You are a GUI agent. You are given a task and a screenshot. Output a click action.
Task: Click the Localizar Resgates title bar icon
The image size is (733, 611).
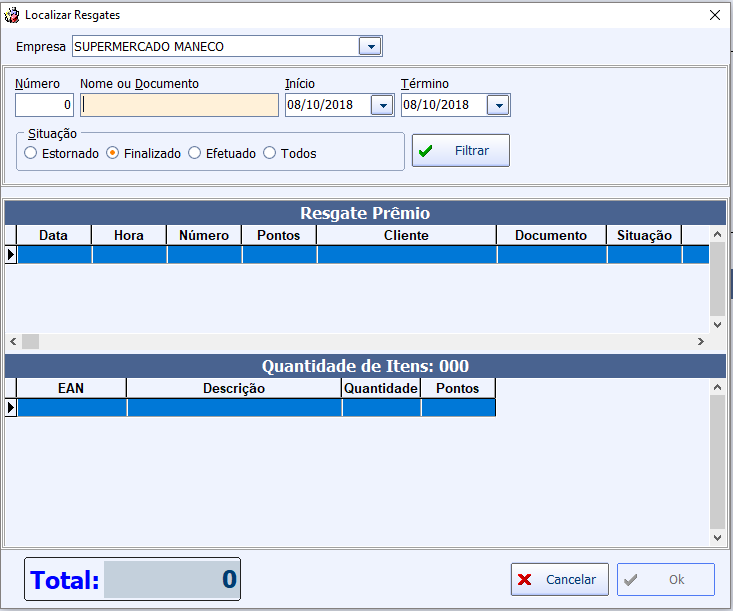tap(12, 15)
